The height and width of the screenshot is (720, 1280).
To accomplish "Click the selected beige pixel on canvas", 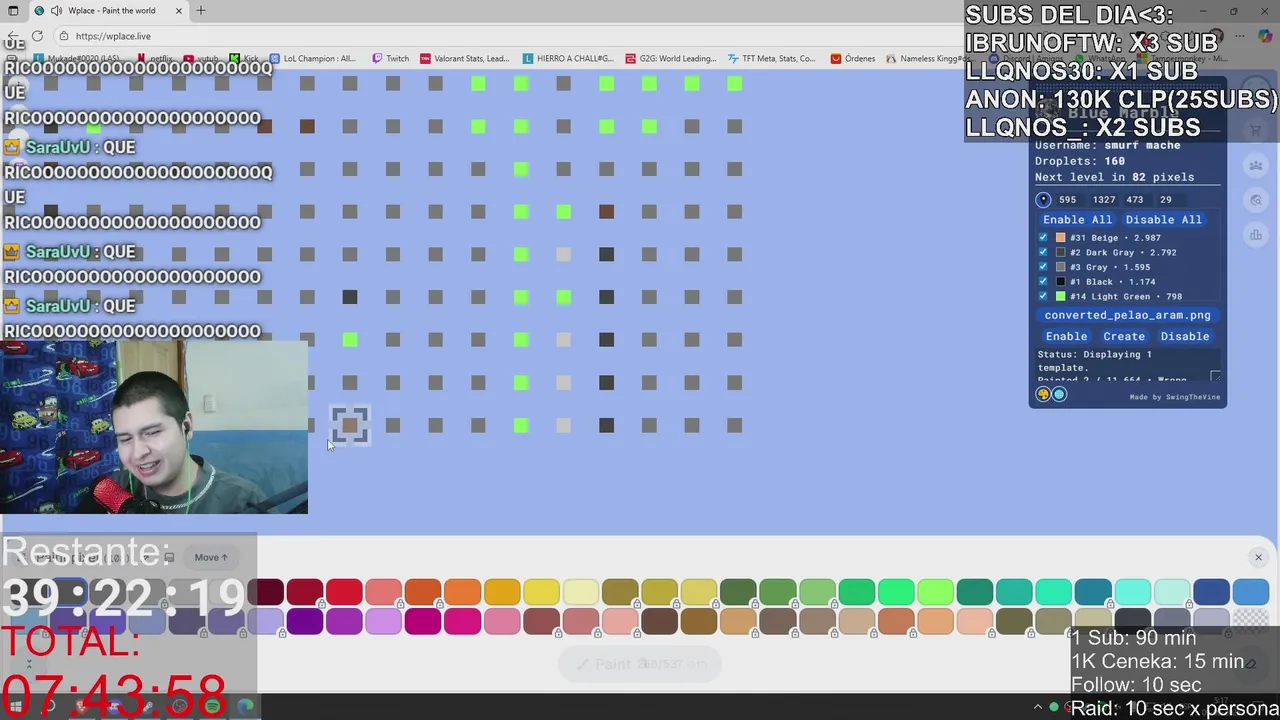I will (349, 425).
